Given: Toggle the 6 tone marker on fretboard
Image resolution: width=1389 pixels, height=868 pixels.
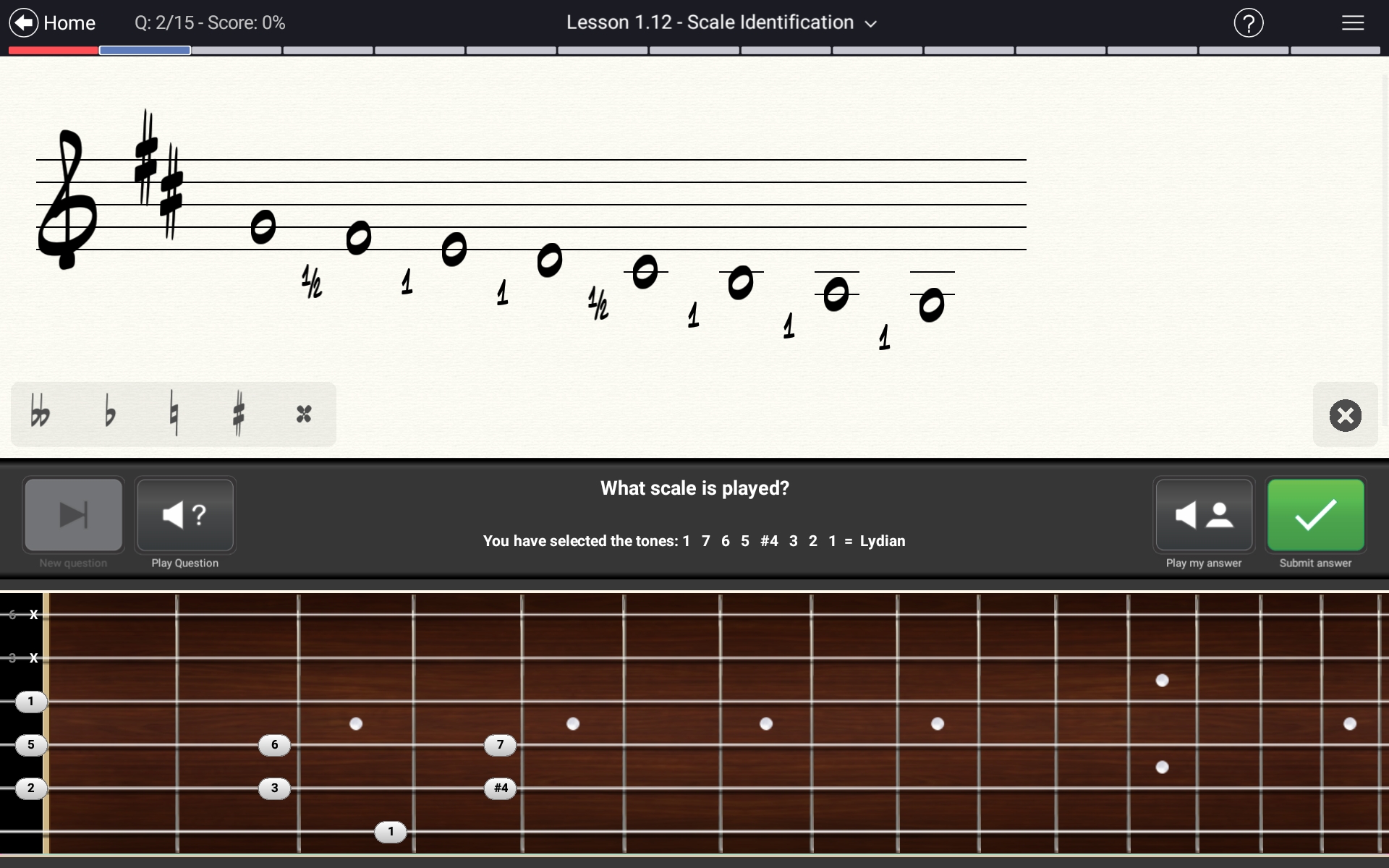Looking at the screenshot, I should [274, 744].
